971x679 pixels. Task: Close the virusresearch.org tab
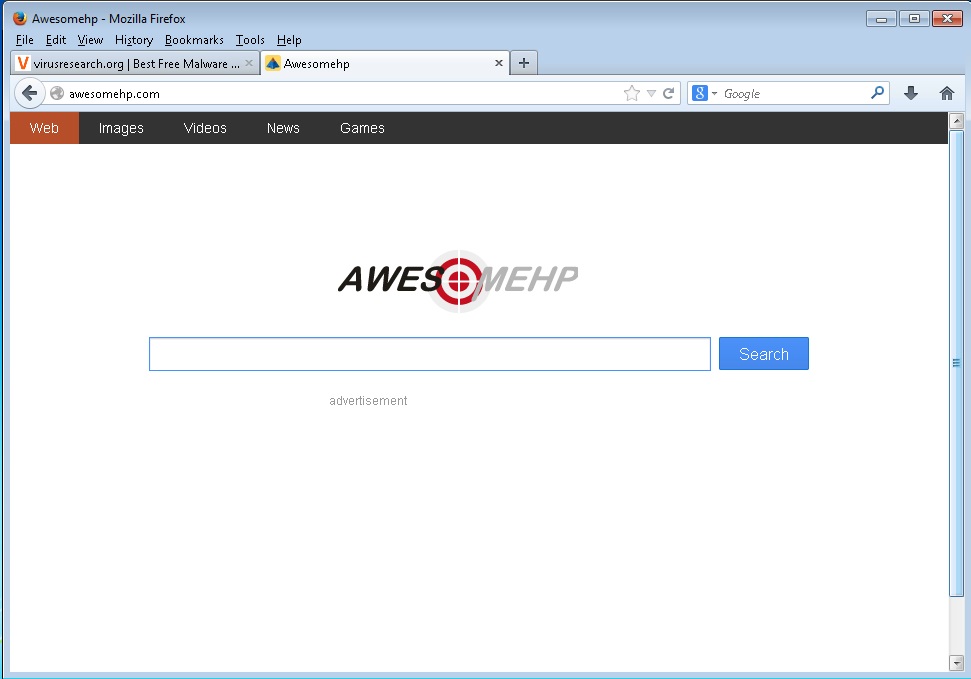point(249,63)
